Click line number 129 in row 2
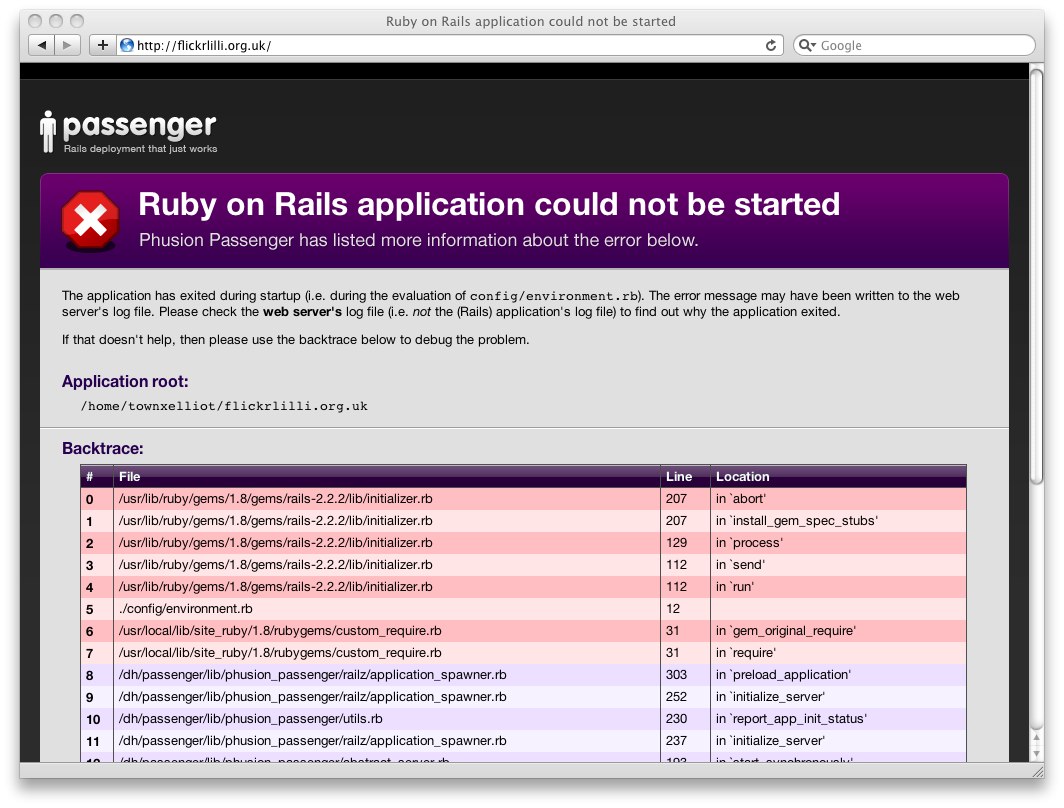1064x808 pixels. [x=677, y=543]
